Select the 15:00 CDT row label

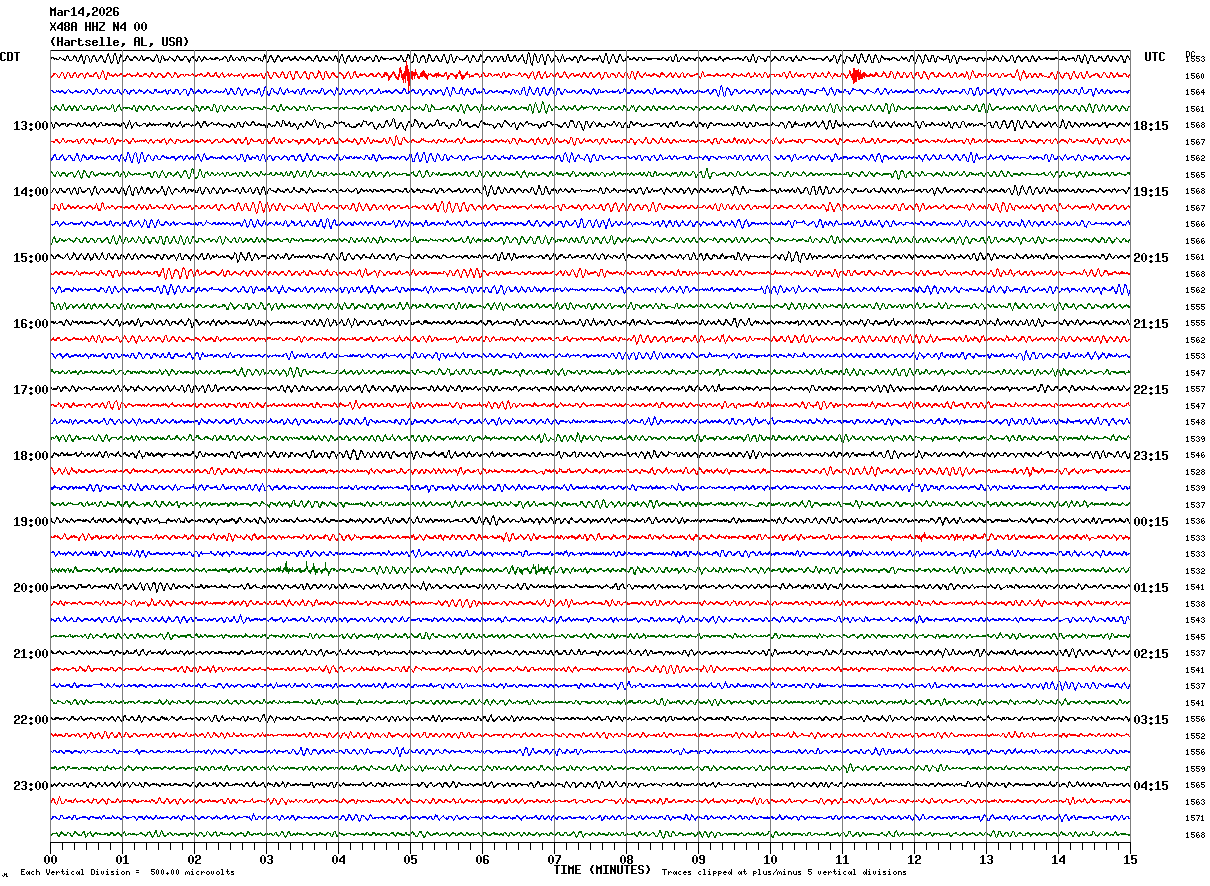point(31,258)
